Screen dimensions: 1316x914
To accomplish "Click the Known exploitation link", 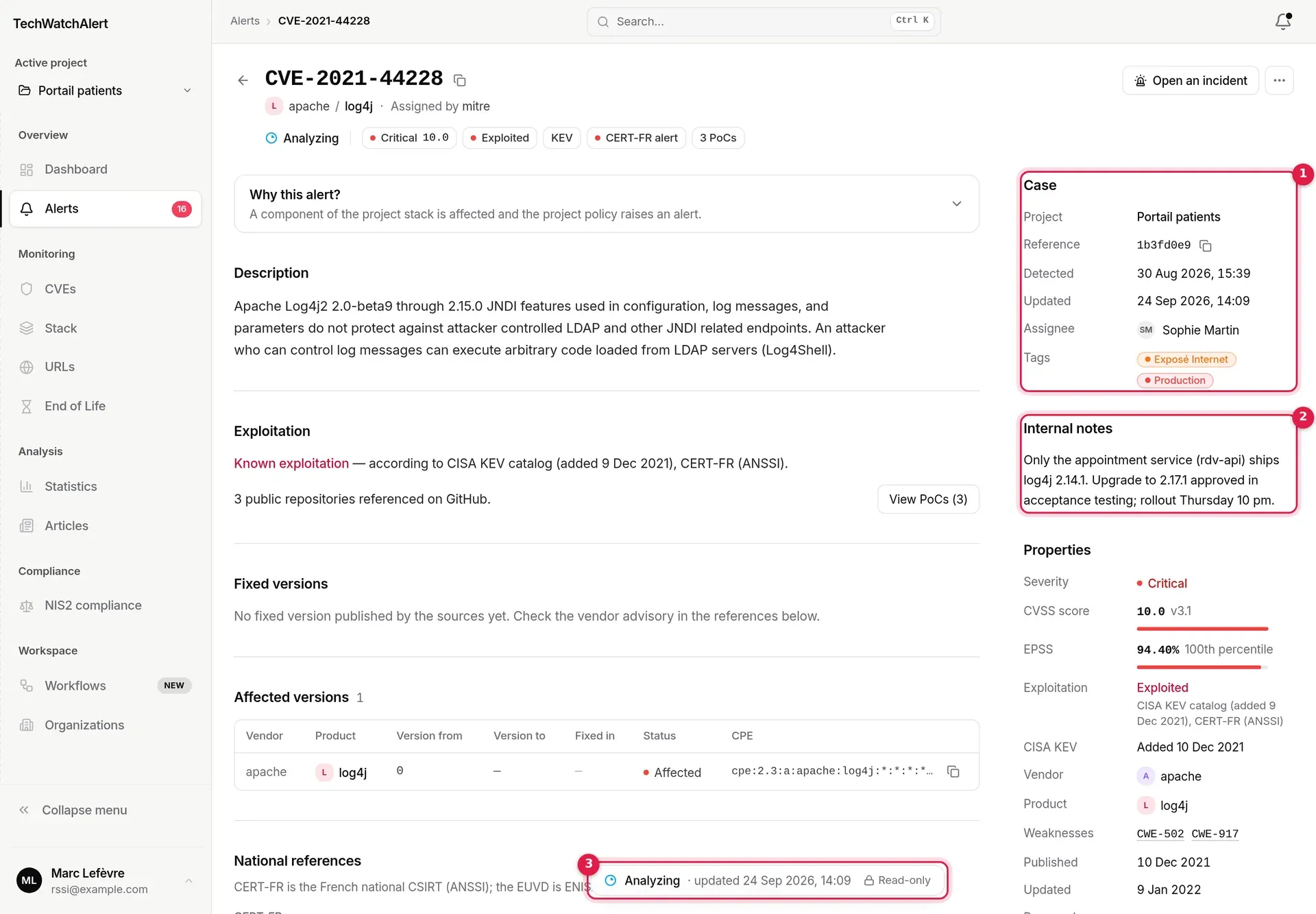I will [x=291, y=464].
